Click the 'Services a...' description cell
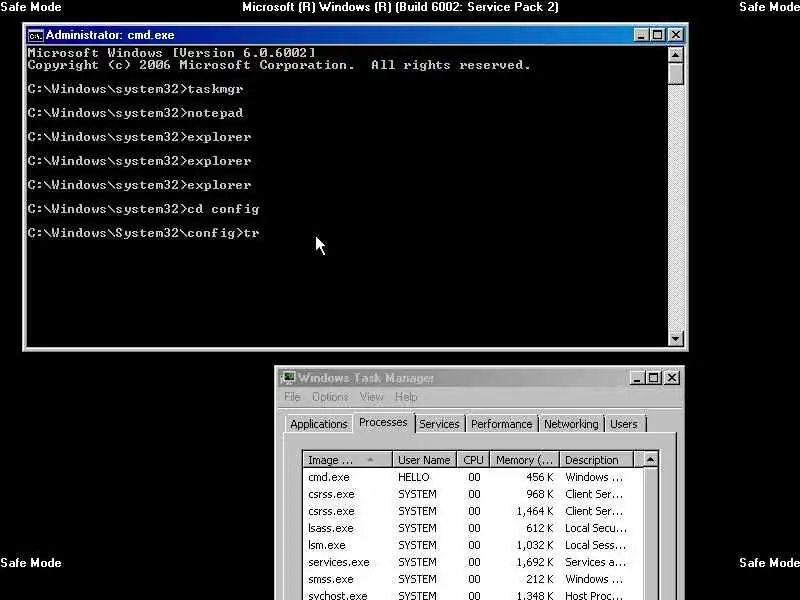The height and width of the screenshot is (600, 800). click(595, 562)
